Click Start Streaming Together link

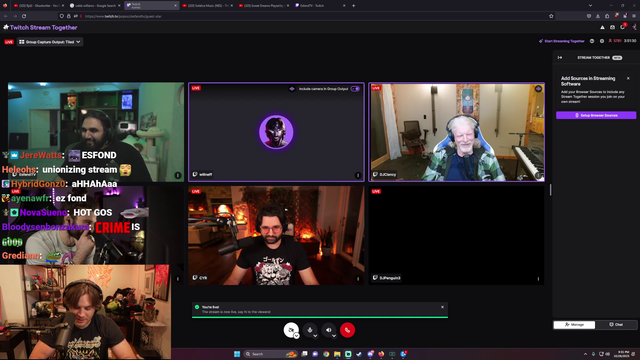562,41
